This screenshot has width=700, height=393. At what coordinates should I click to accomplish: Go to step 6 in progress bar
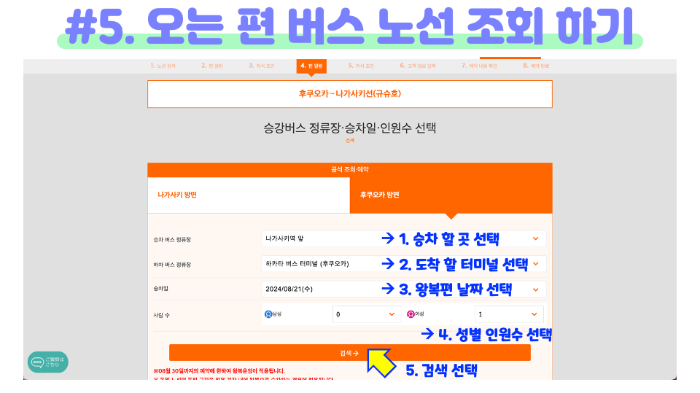click(x=418, y=66)
